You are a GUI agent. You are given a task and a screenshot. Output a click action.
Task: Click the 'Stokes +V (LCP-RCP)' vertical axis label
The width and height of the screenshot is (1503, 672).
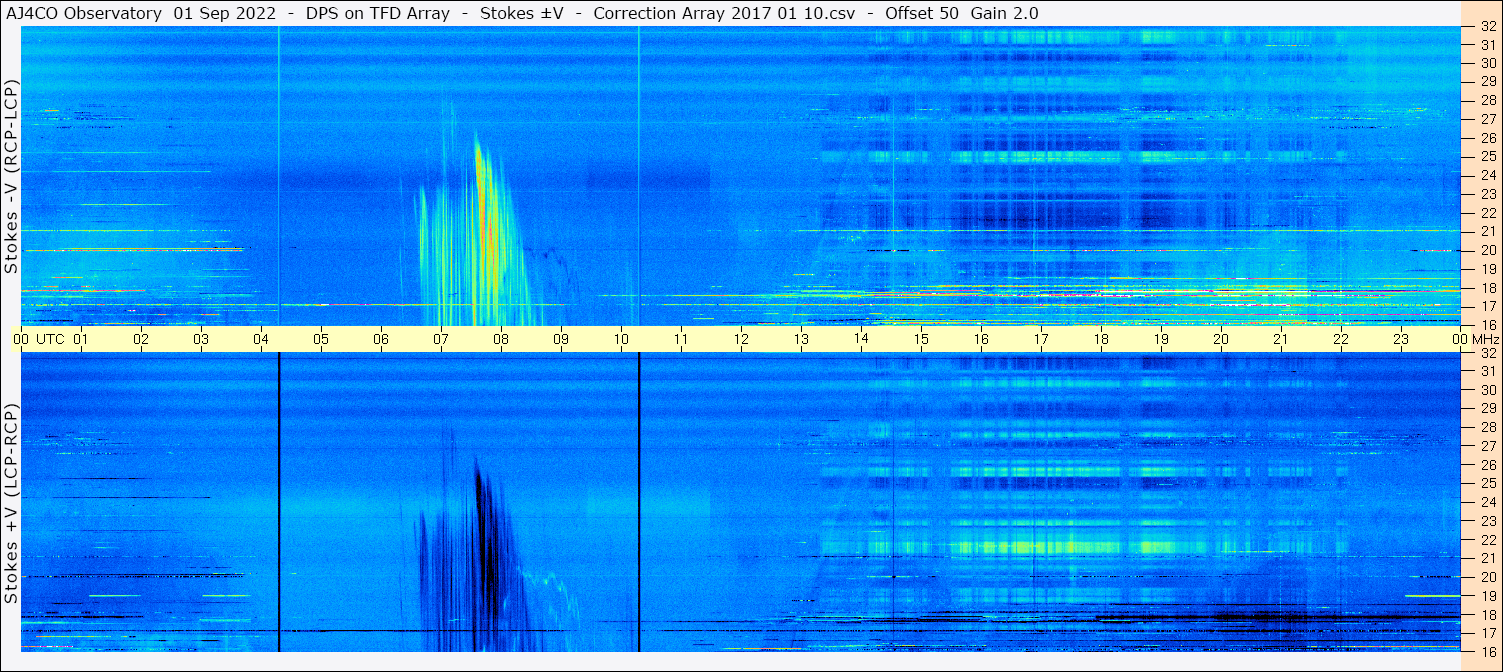(x=11, y=504)
